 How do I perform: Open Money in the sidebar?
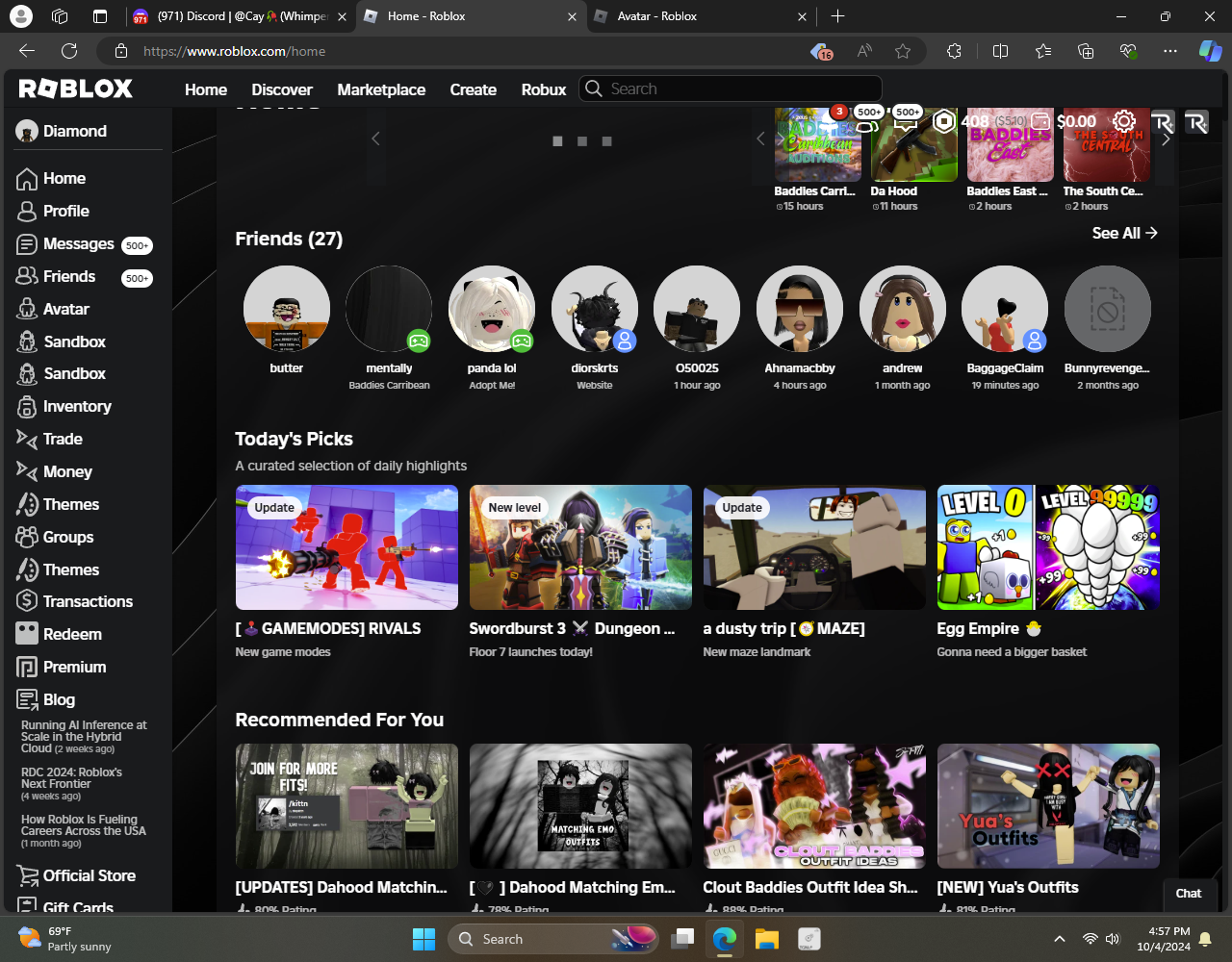tap(54, 471)
